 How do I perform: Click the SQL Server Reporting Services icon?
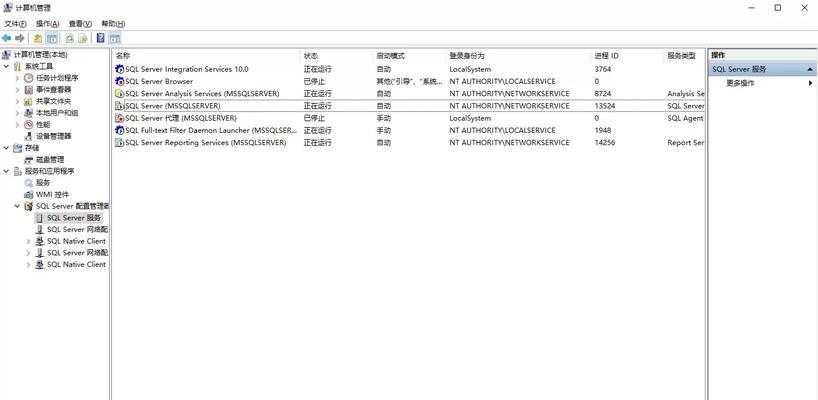(x=119, y=143)
